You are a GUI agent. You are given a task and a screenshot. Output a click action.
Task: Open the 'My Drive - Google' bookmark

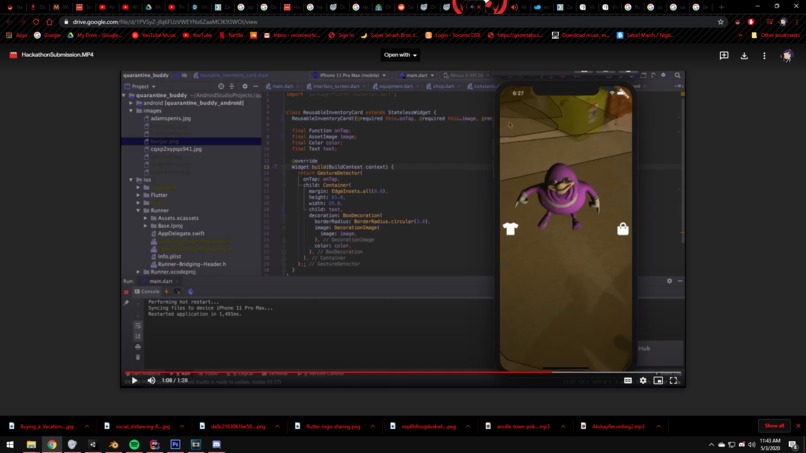click(x=95, y=35)
